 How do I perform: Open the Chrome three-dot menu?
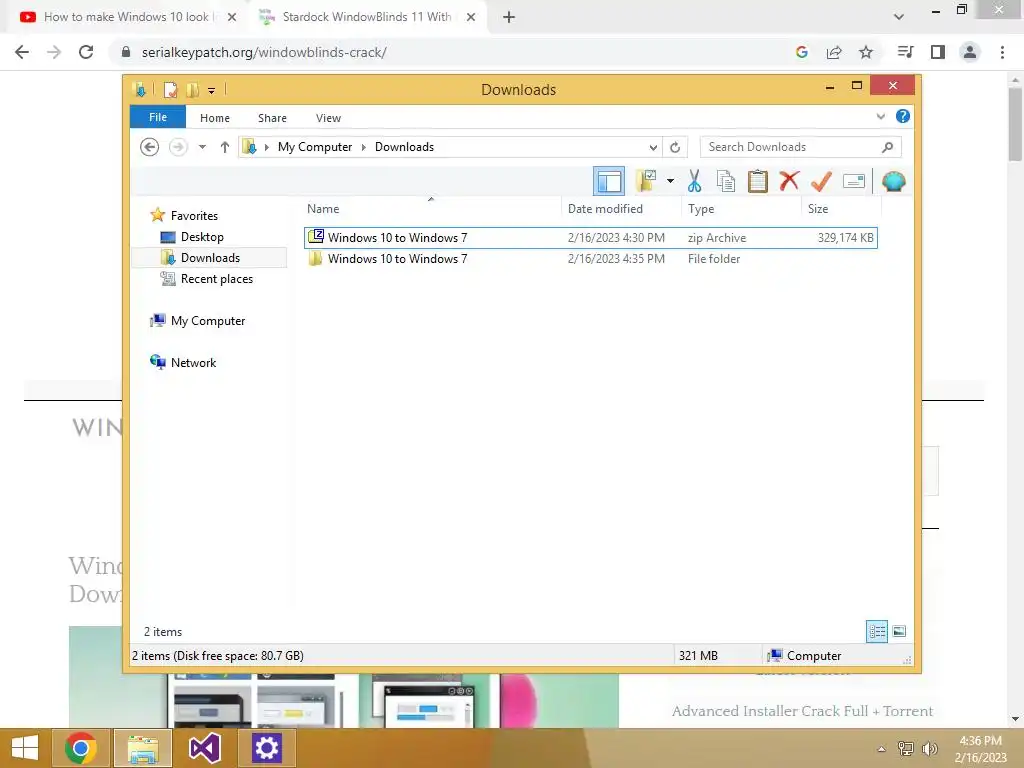pos(1002,52)
